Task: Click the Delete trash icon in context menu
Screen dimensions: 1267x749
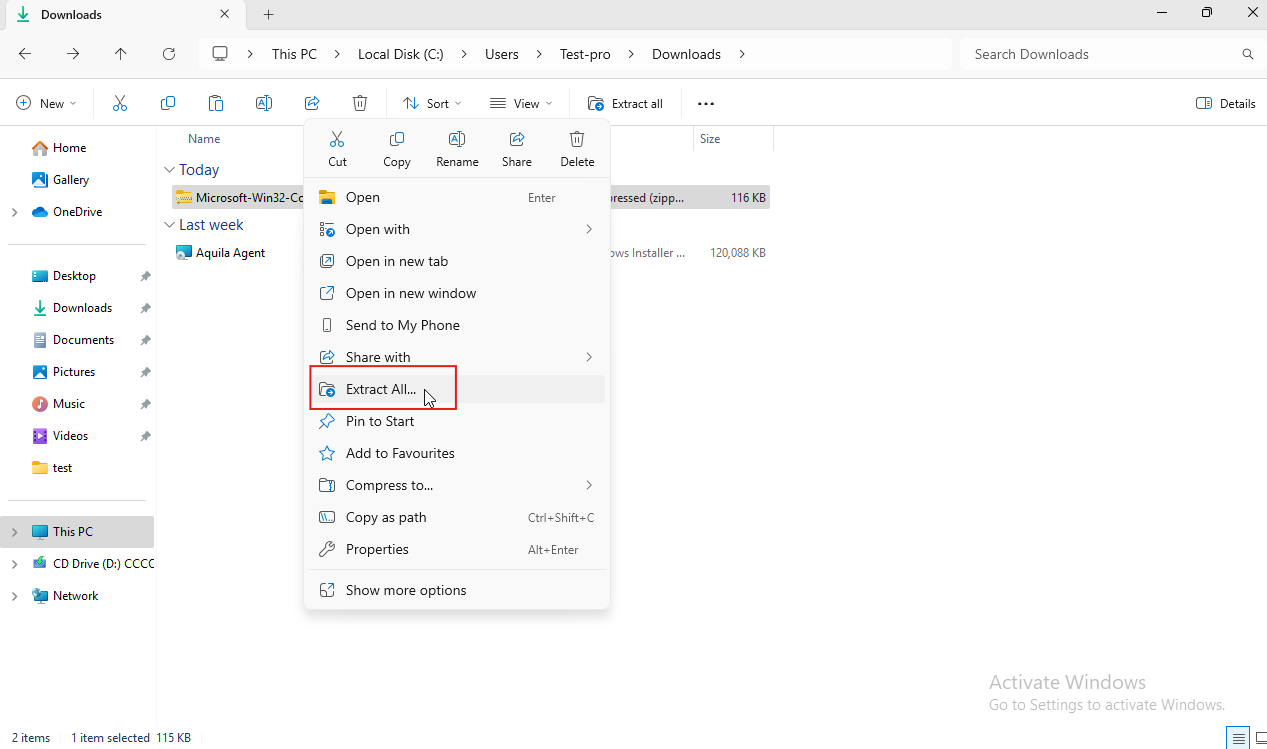Action: (577, 139)
